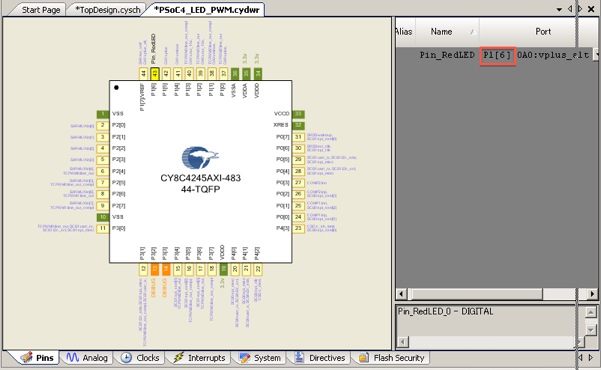
Task: Select the orange DEBUG pin 13
Action: 154,270
